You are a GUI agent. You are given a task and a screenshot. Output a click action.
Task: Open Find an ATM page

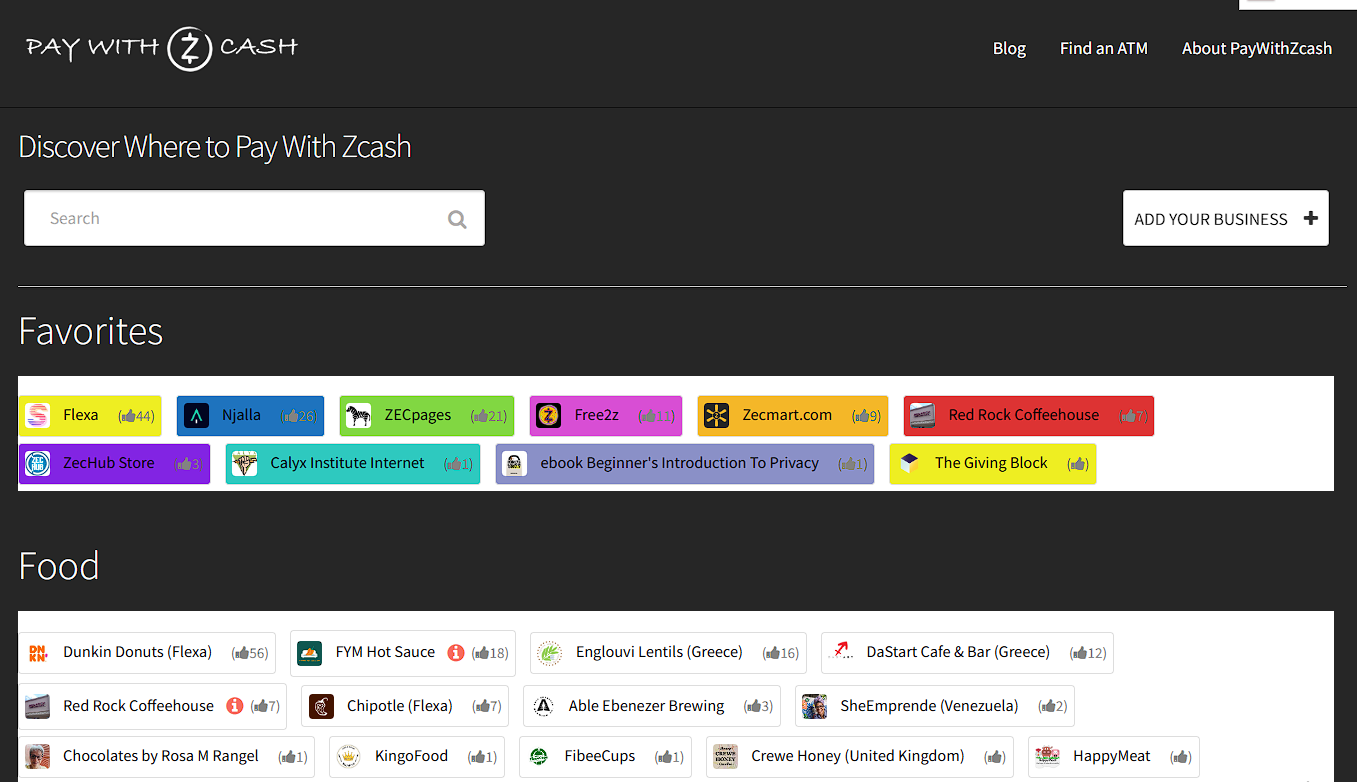(1104, 48)
